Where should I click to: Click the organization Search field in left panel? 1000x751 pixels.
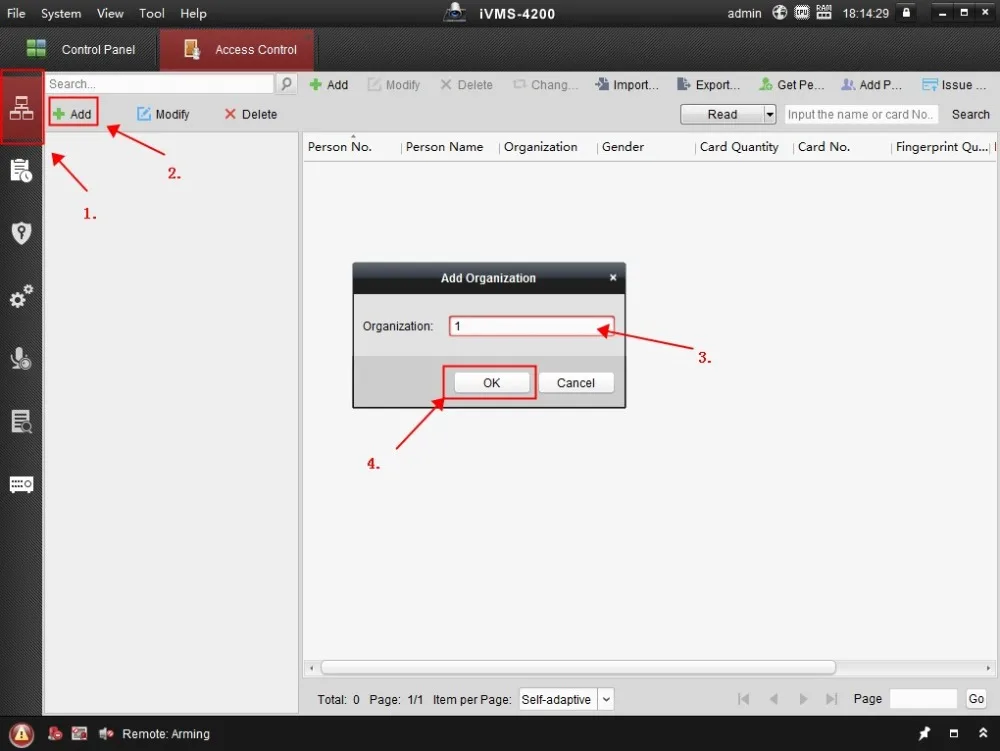click(159, 84)
